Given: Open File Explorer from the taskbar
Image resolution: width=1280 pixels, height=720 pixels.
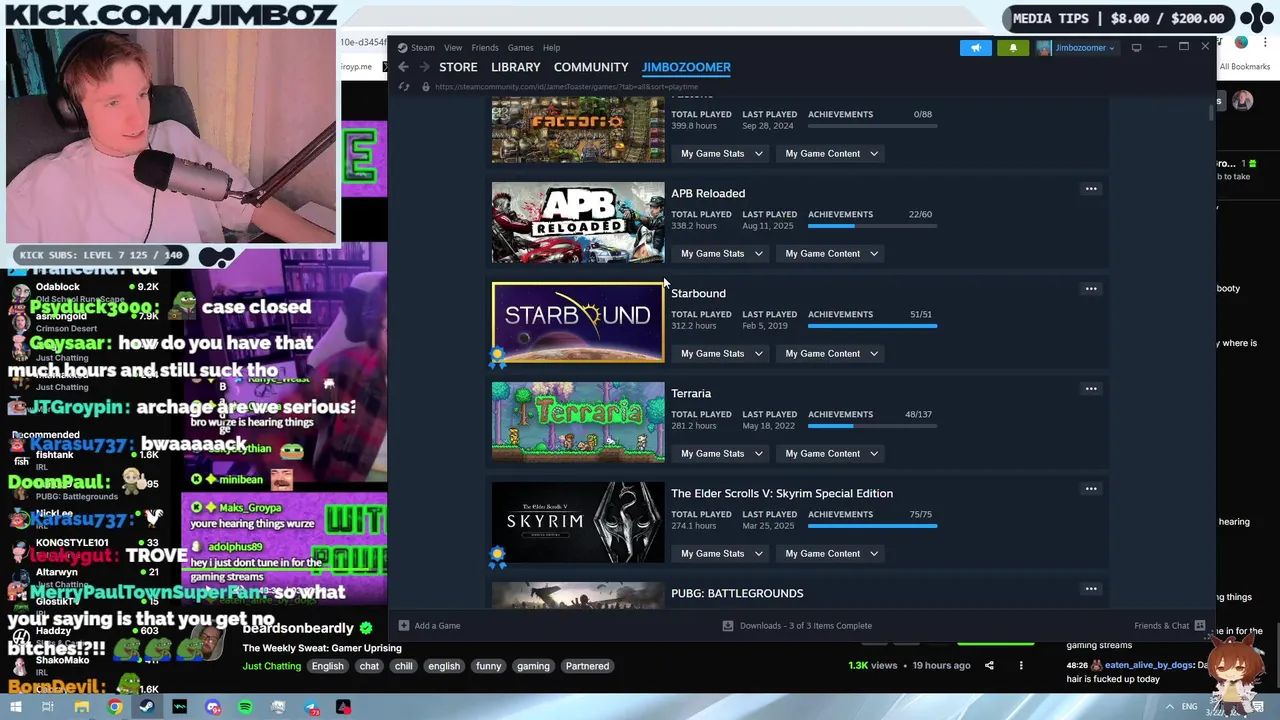Looking at the screenshot, I should tap(82, 707).
